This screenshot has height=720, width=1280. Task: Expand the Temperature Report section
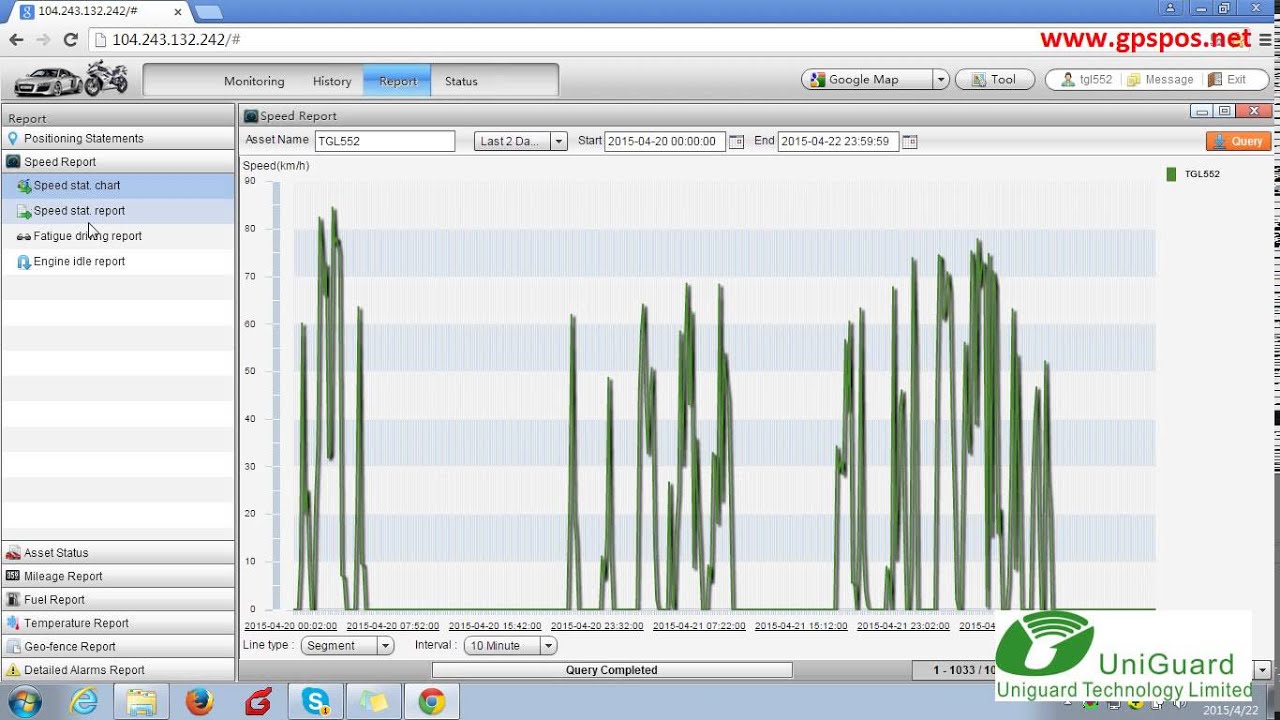[x=118, y=623]
